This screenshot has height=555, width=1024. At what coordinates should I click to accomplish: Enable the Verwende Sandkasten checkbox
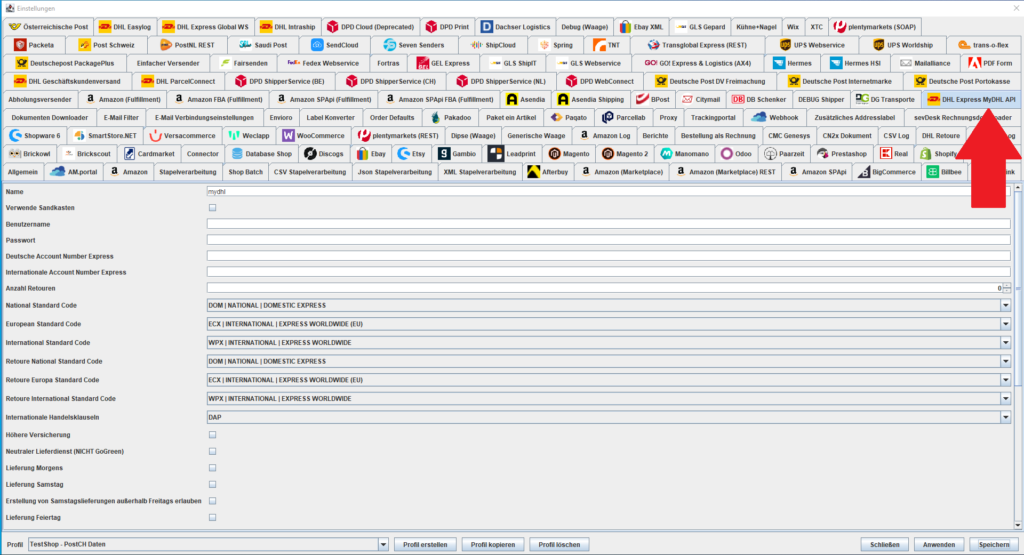[212, 208]
